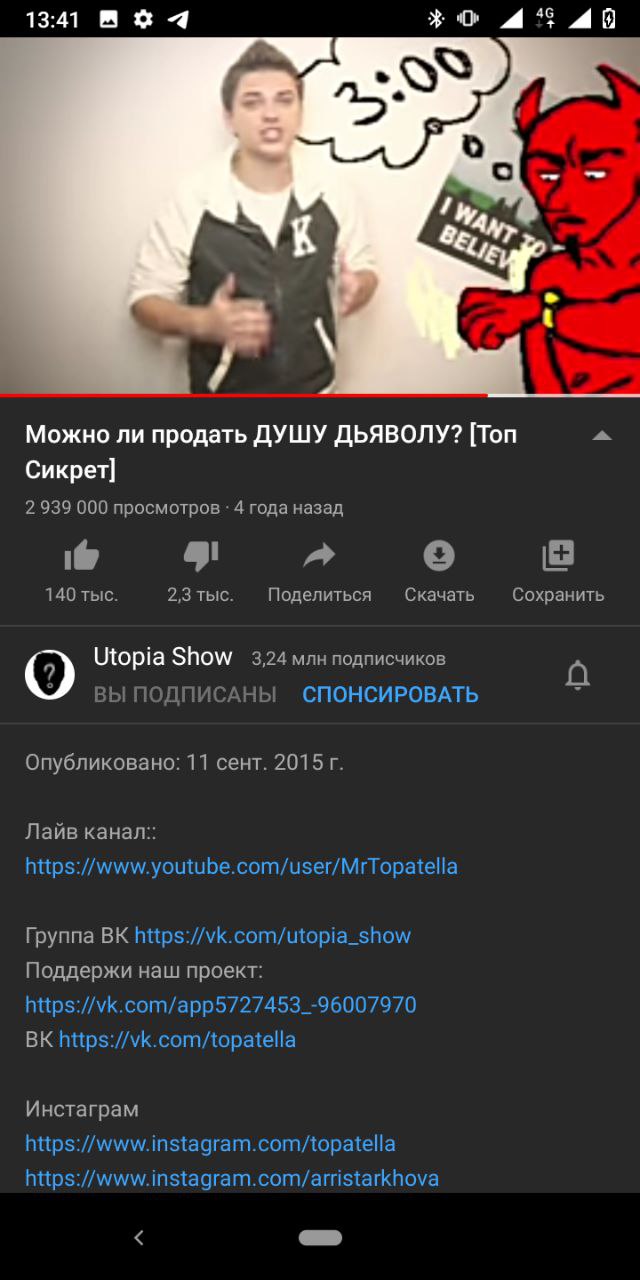Tap the Telegram icon in the status bar
640x1280 pixels.
tap(178, 19)
